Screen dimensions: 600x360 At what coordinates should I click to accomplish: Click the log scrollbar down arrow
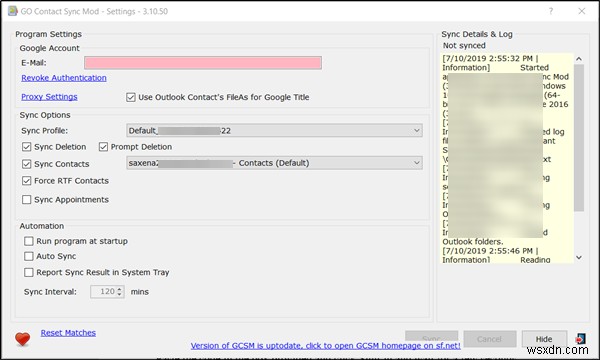pyautogui.click(x=579, y=257)
